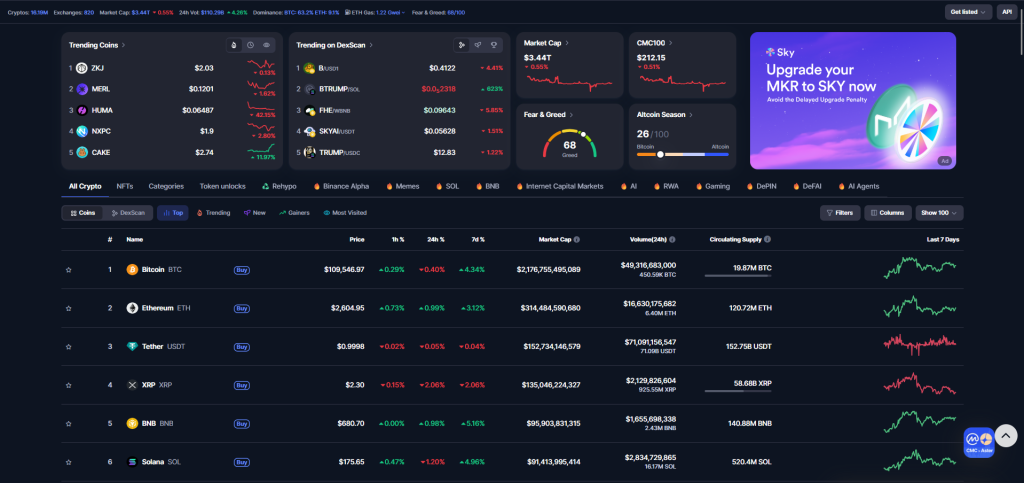Viewport: 1024px width, 483px height.
Task: Click the Bitcoin circulating supply progress bar
Action: tap(738, 275)
